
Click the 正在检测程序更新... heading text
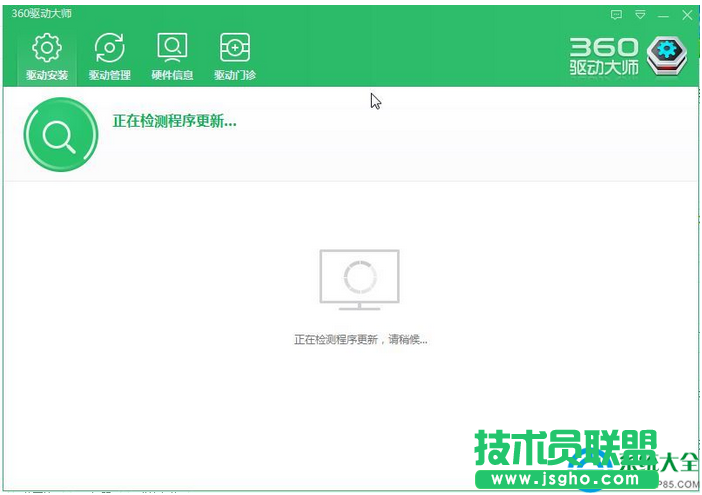[175, 121]
